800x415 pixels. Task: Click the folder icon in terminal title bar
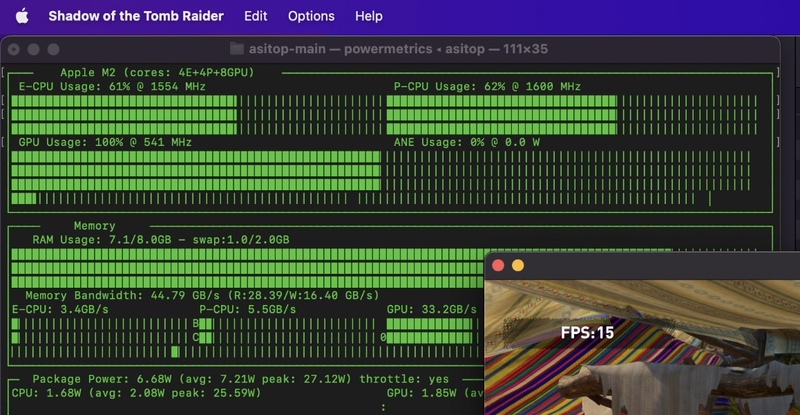(x=237, y=49)
